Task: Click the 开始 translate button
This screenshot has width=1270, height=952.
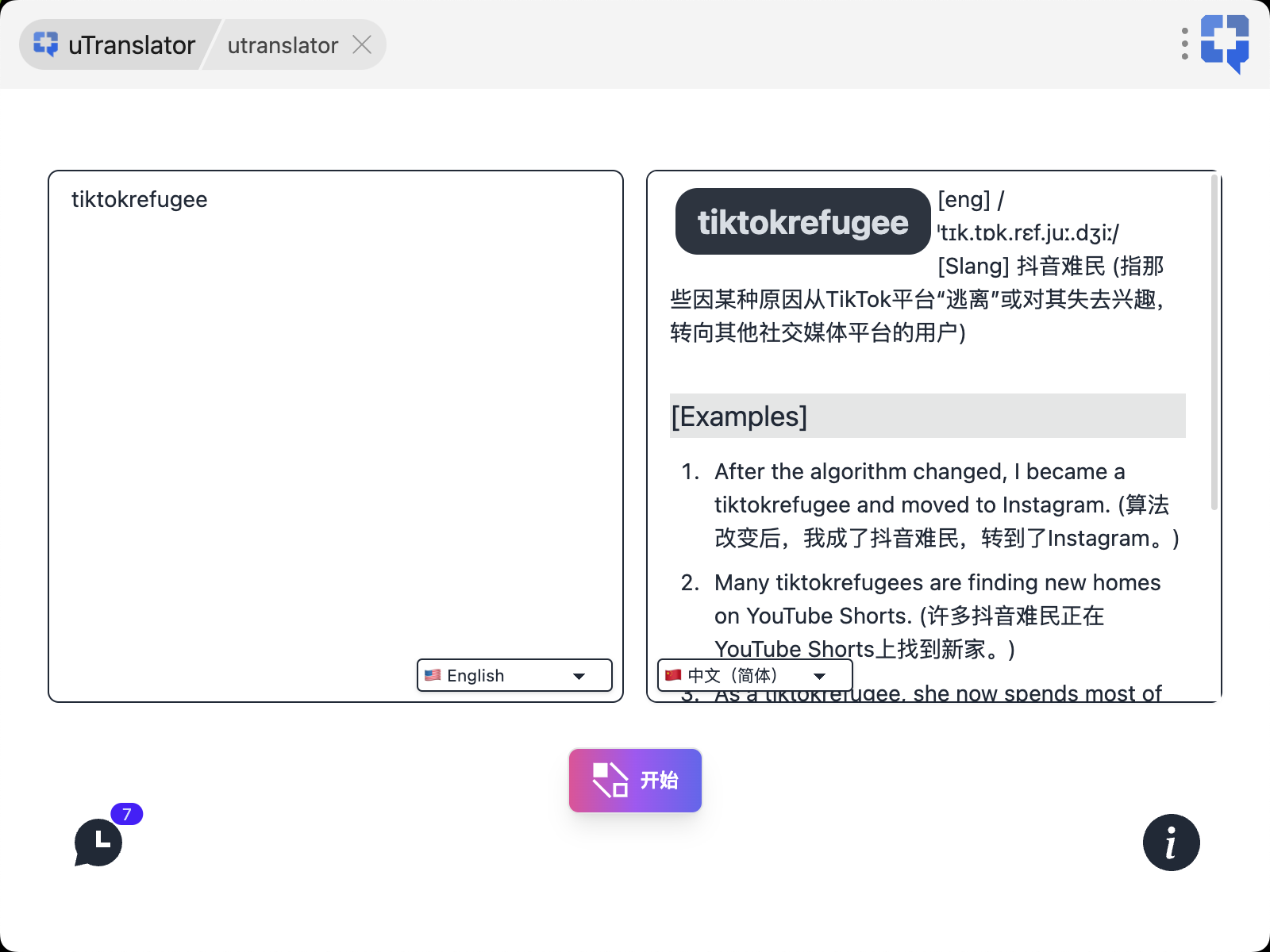Action: (x=635, y=781)
